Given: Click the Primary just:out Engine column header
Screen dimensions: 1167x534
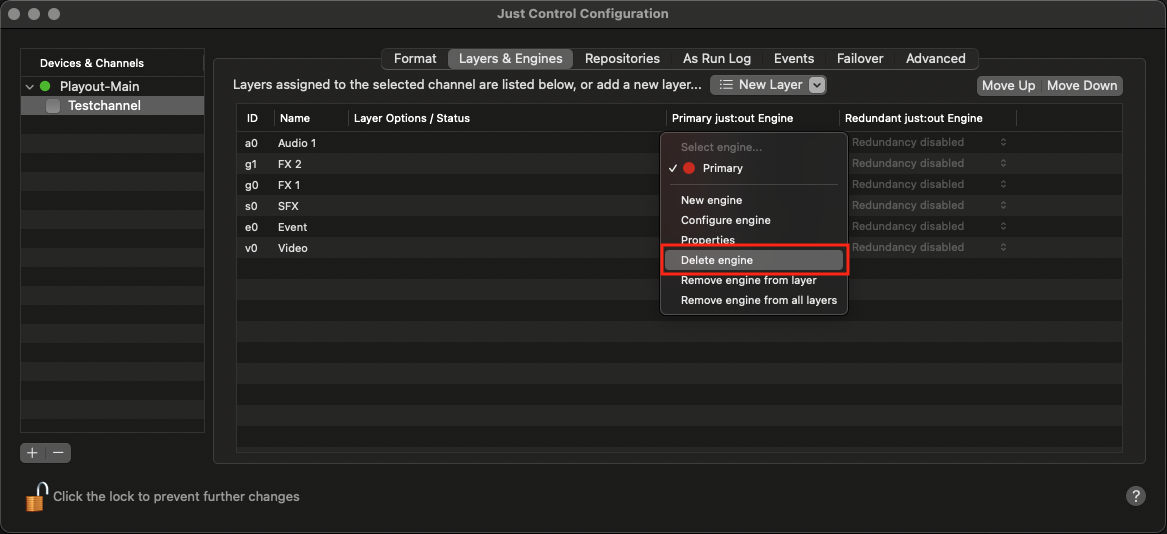Looking at the screenshot, I should point(752,118).
